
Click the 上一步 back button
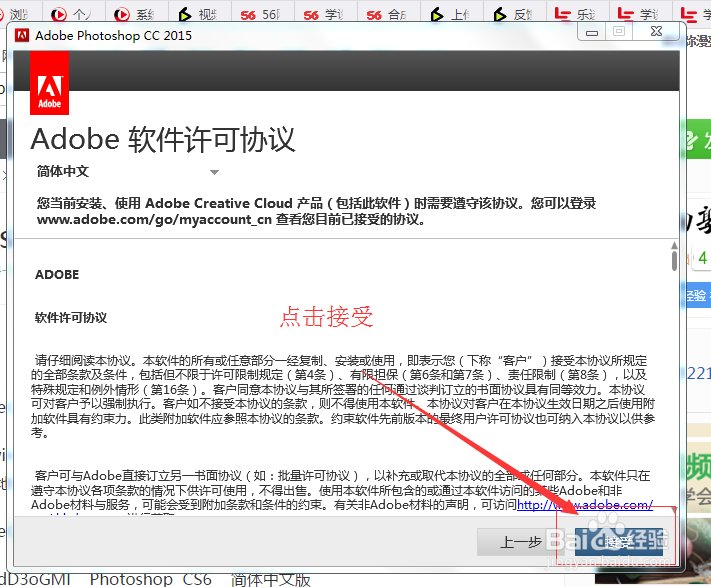(519, 542)
